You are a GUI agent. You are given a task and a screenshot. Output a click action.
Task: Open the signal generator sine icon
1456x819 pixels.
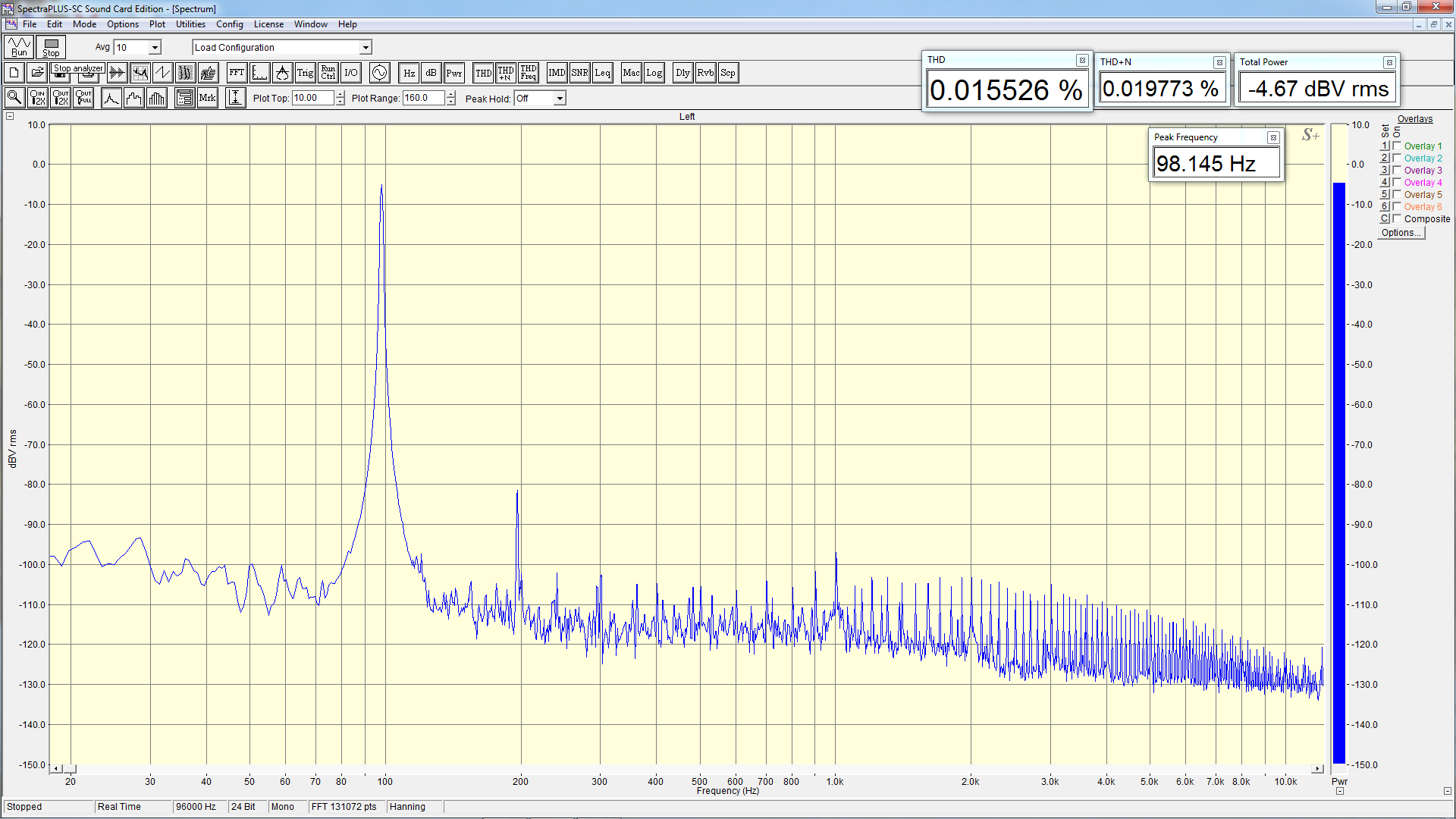379,73
